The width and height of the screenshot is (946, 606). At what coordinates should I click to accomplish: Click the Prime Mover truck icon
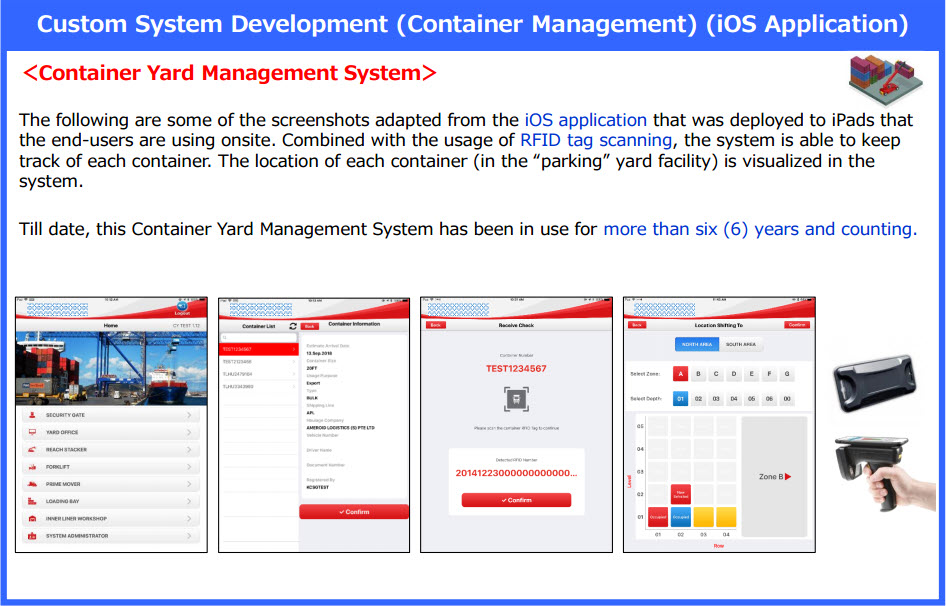pyautogui.click(x=33, y=484)
